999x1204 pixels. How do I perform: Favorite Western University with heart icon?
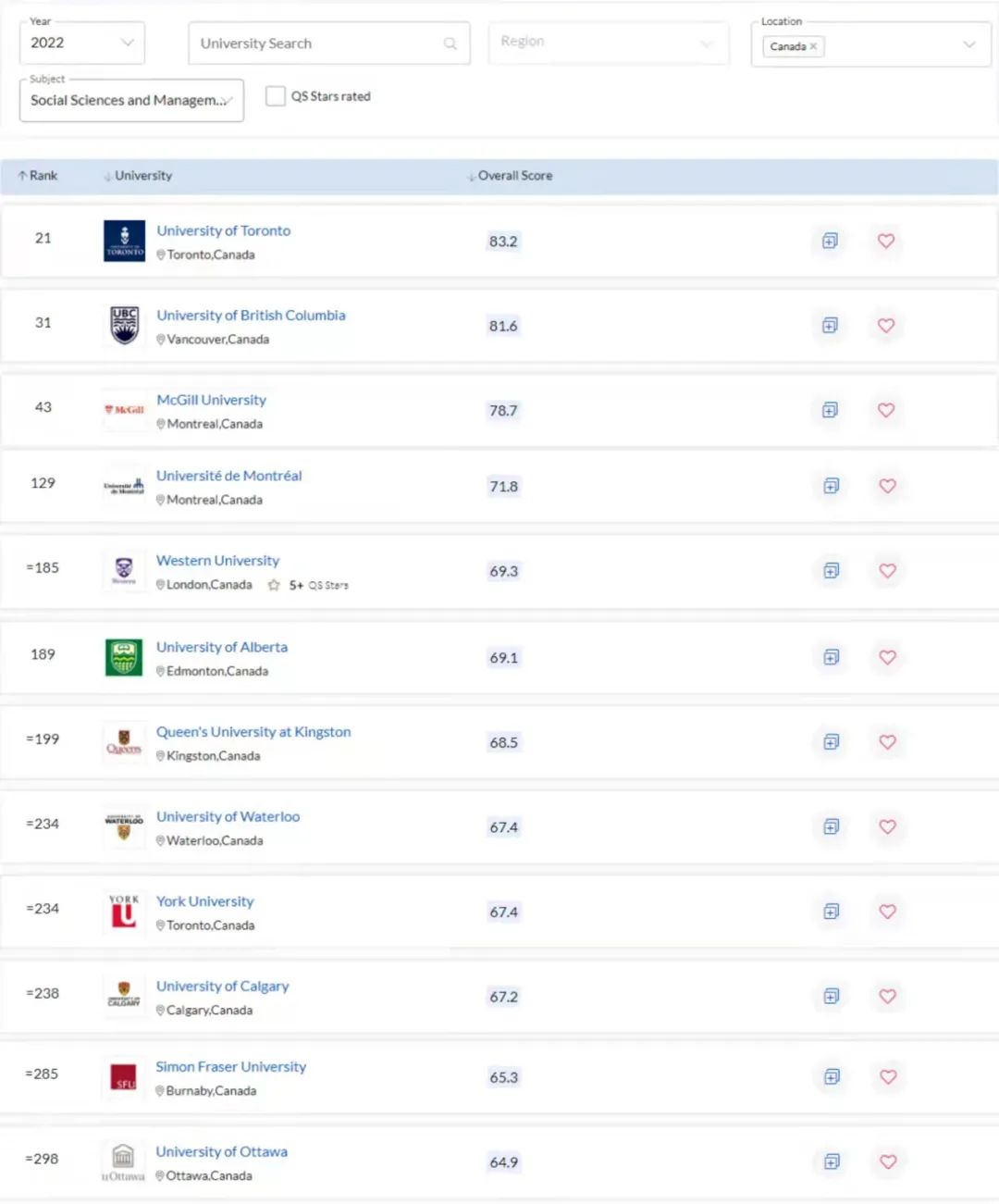888,571
